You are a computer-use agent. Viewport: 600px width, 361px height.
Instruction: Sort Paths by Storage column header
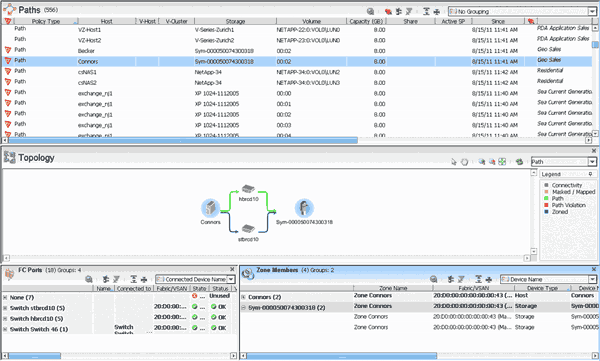point(235,21)
